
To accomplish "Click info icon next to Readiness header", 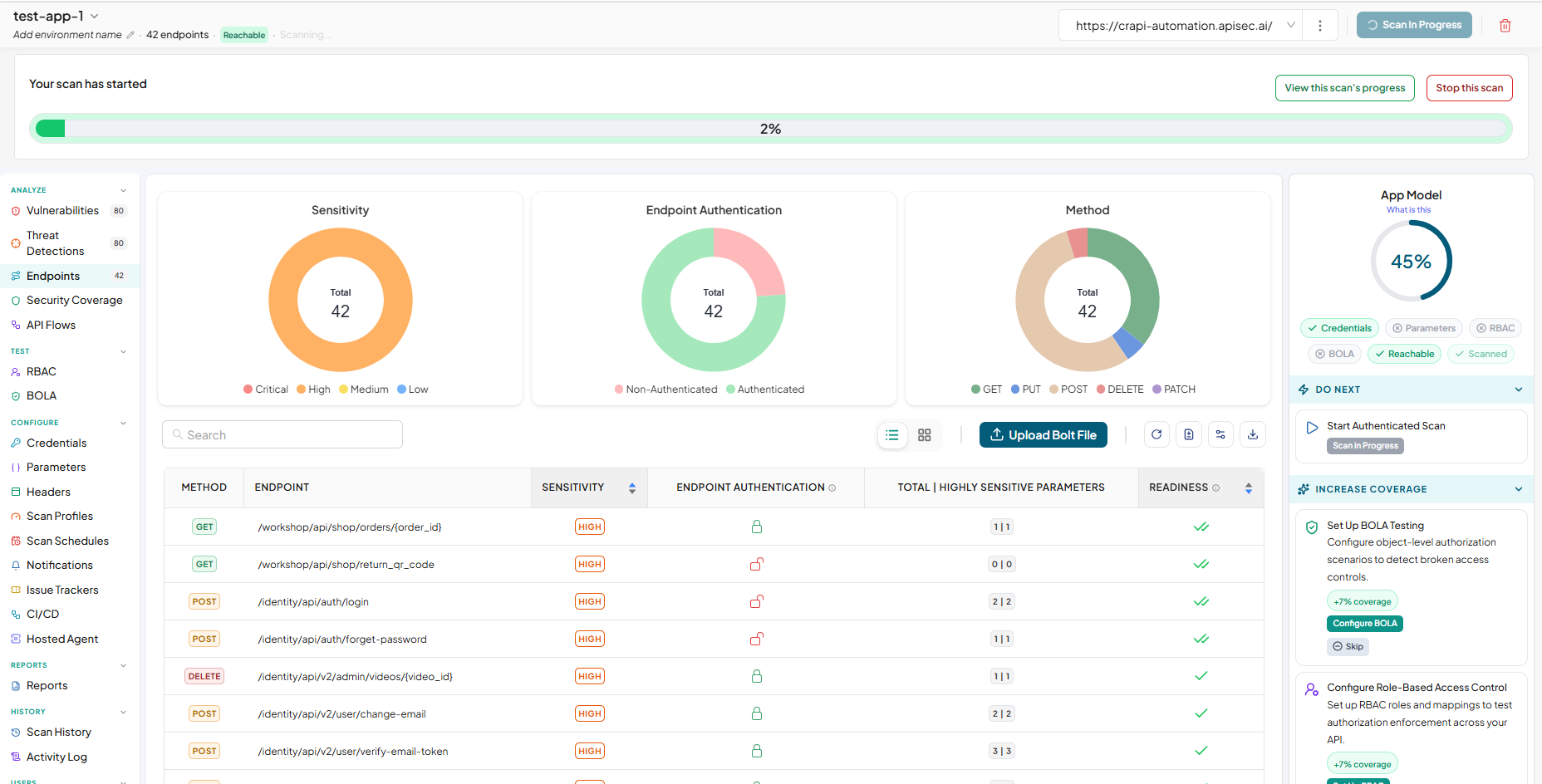I will click(x=1216, y=488).
